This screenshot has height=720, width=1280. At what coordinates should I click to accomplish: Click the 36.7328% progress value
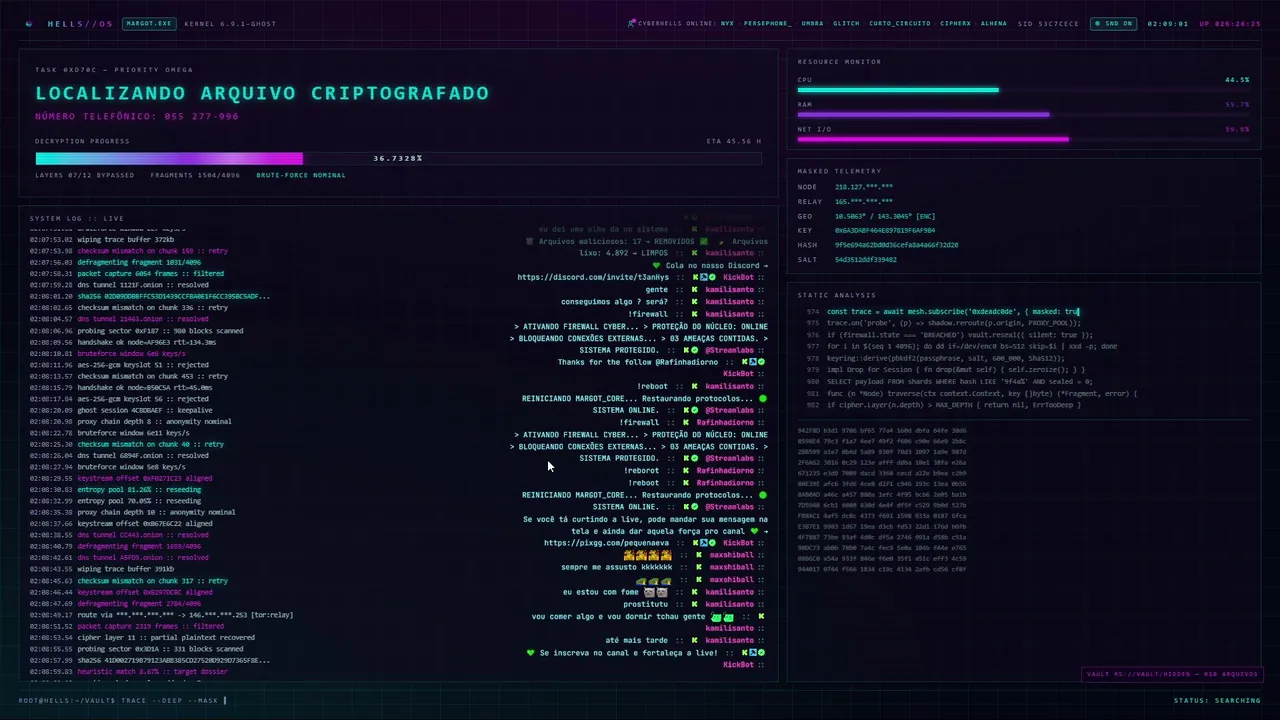[x=398, y=158]
